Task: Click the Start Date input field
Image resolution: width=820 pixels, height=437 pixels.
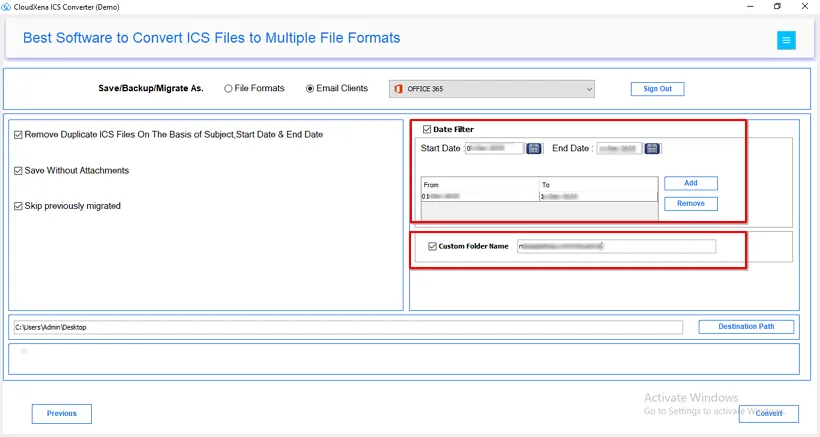Action: pyautogui.click(x=494, y=148)
